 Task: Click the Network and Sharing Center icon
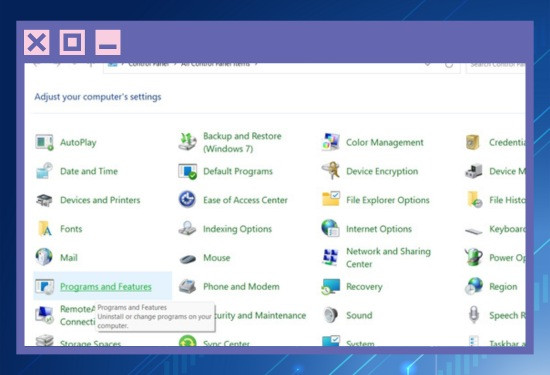[330, 257]
